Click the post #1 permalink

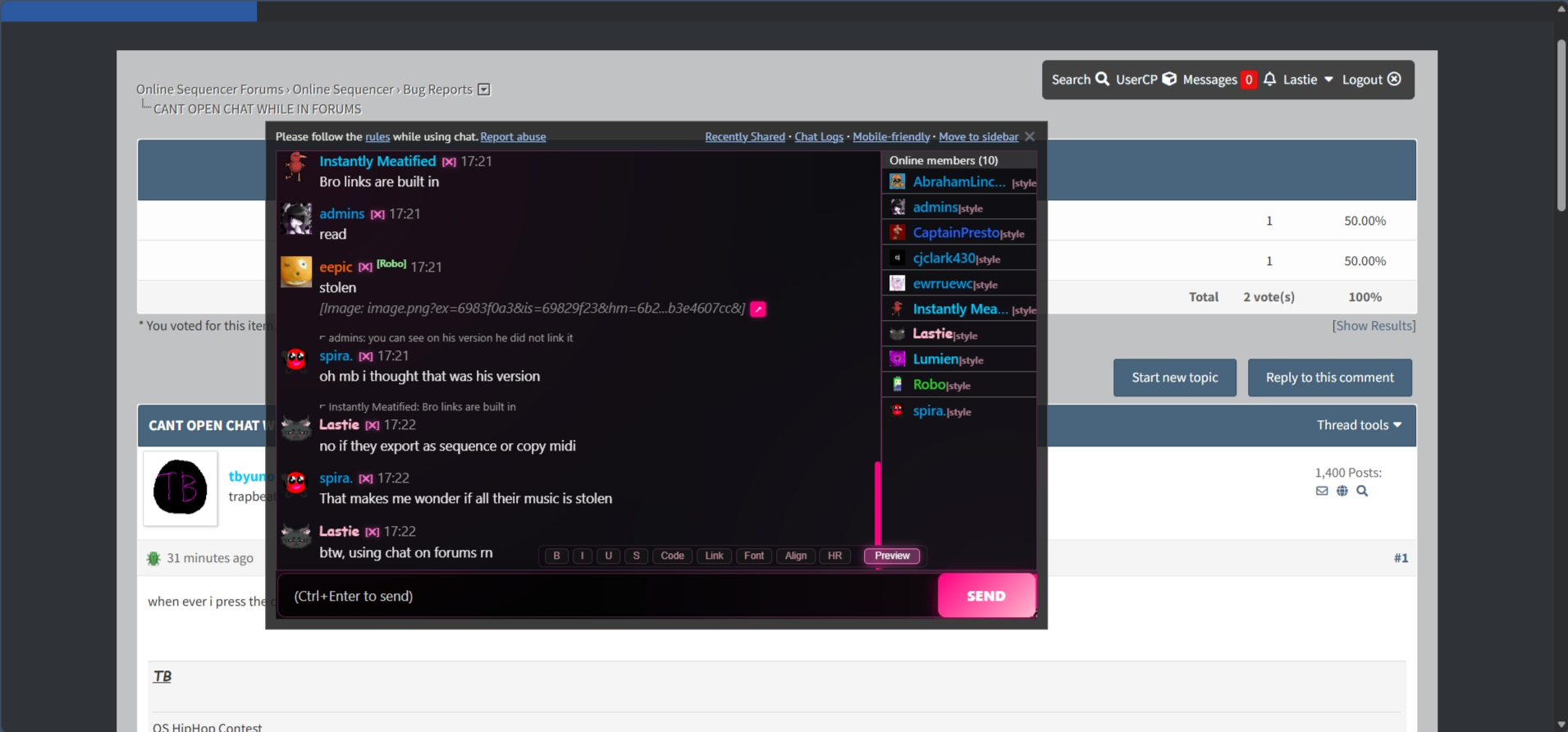(1401, 558)
